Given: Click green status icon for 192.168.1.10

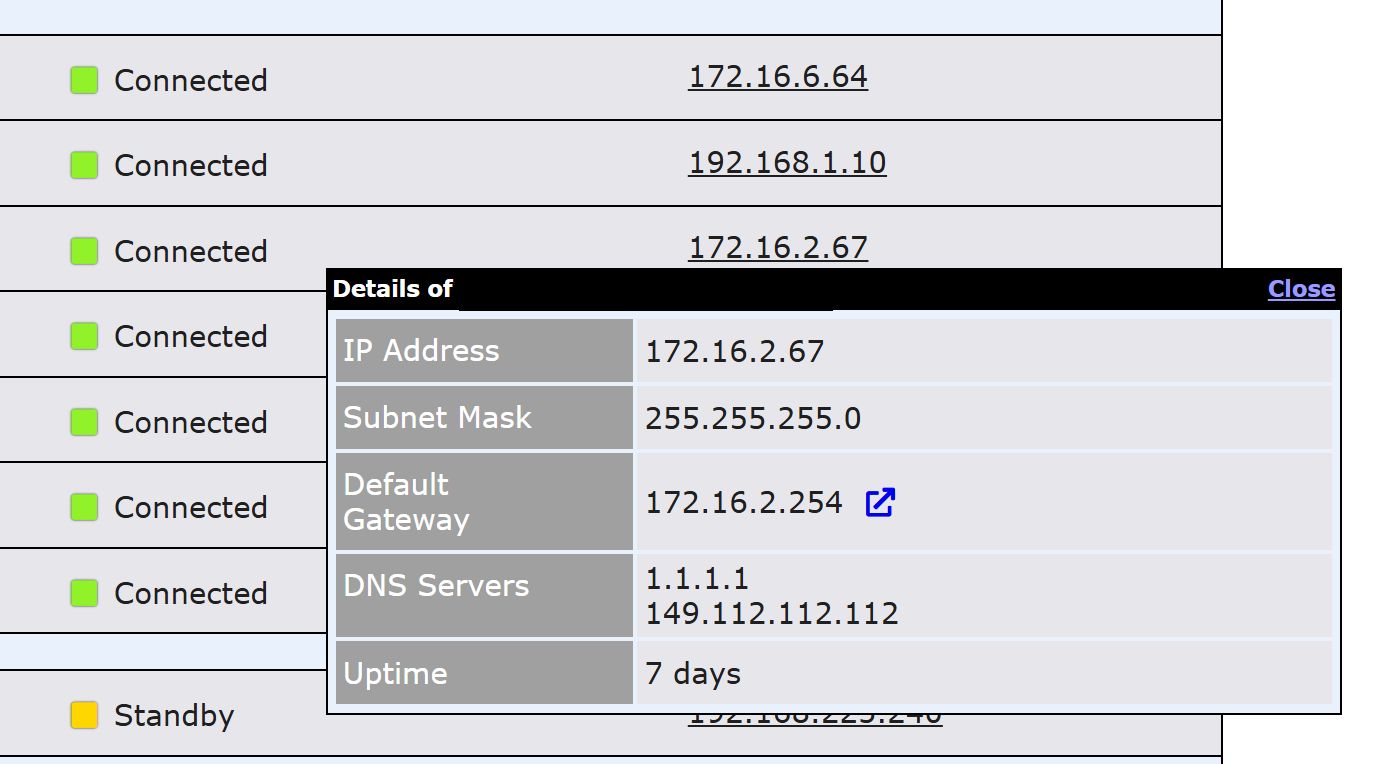Looking at the screenshot, I should coord(84,165).
